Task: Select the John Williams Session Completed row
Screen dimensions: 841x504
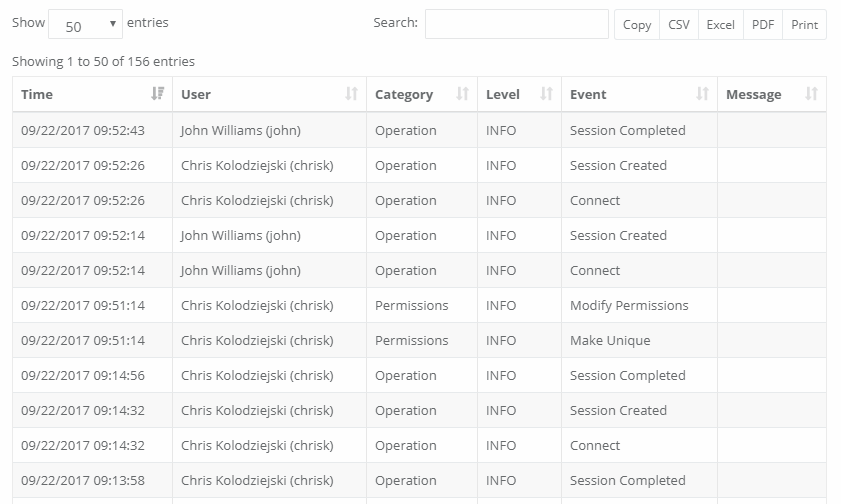Action: tap(419, 130)
